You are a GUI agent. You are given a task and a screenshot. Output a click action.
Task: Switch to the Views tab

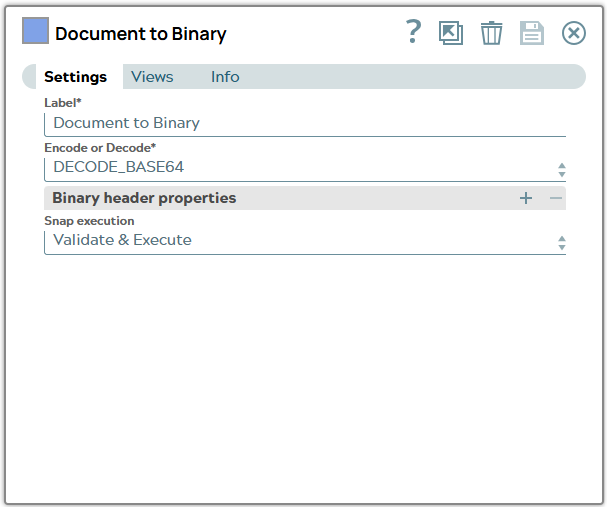[152, 77]
